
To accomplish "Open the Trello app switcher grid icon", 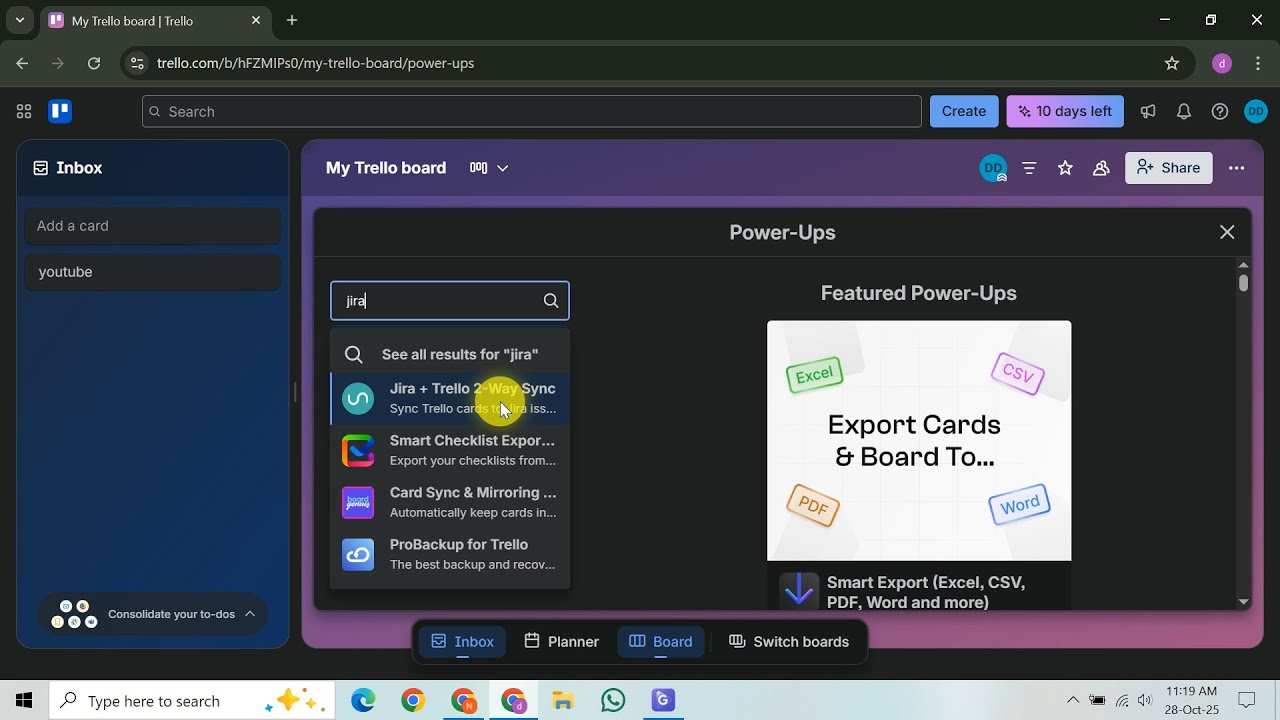I will coord(24,111).
